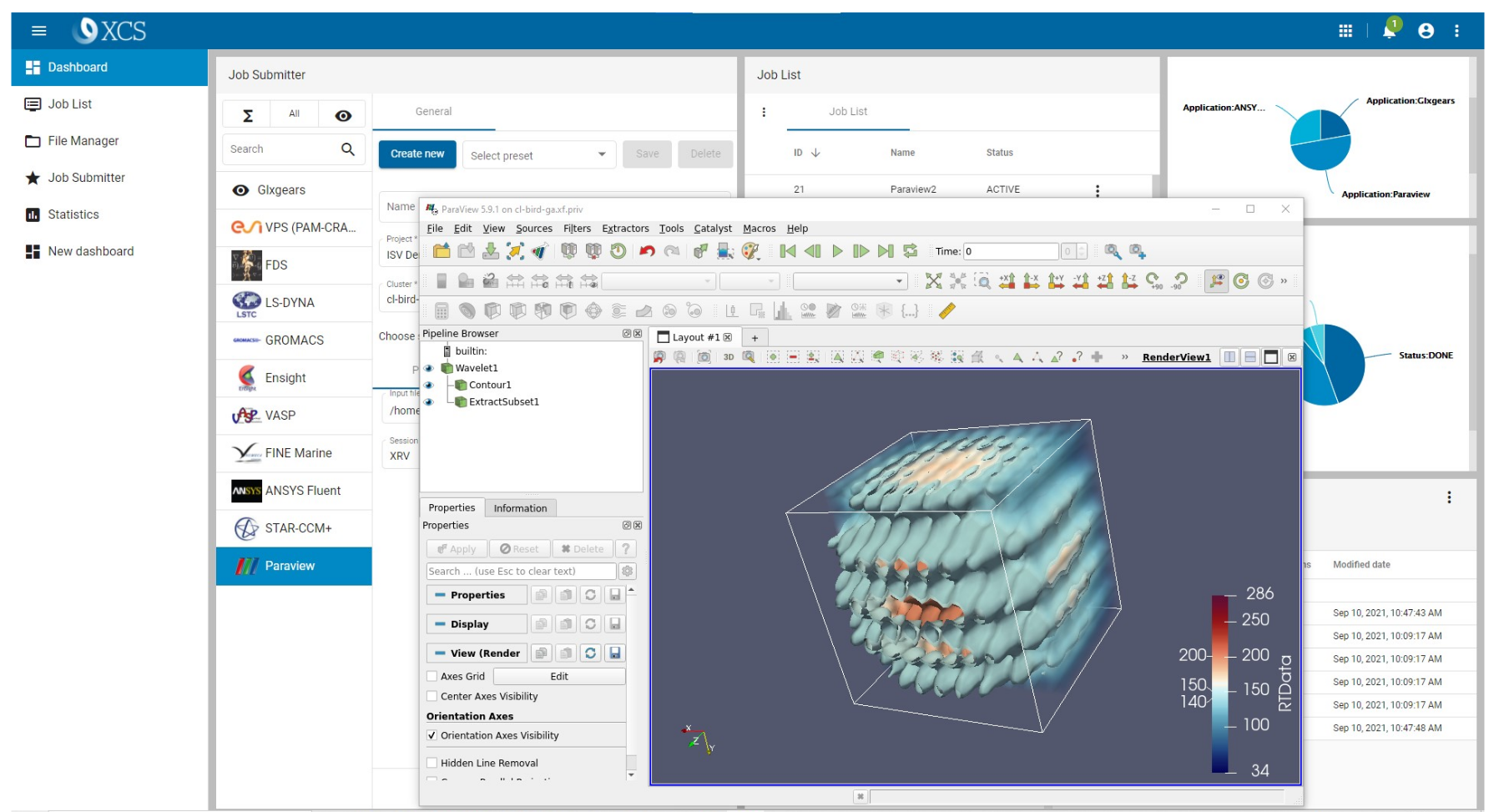Click the Zoom to Box icon
This screenshot has height=812, width=1489.
982,281
